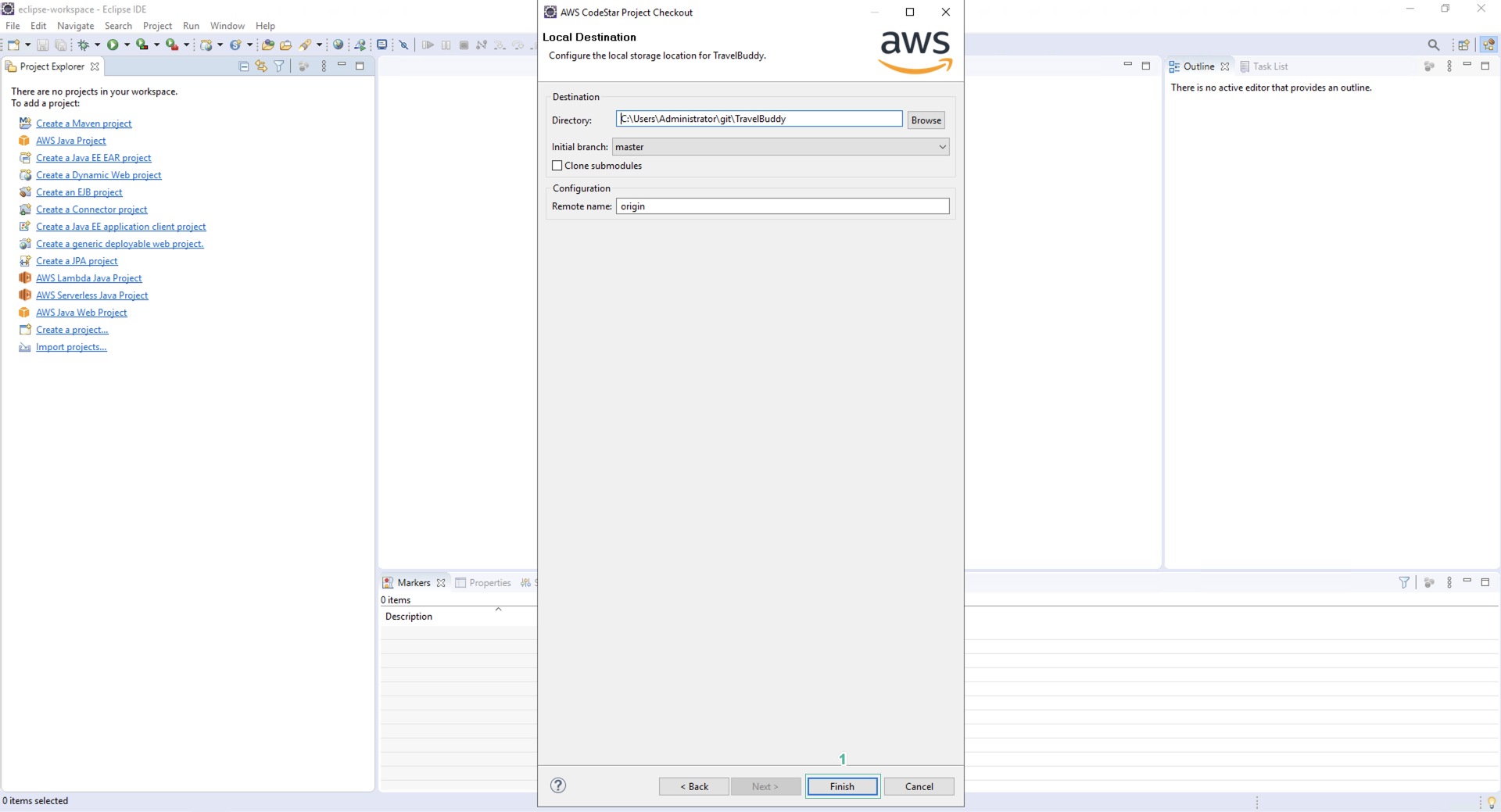1501x812 pixels.
Task: Click the AWS Serverless Java Project link
Action: [91, 295]
